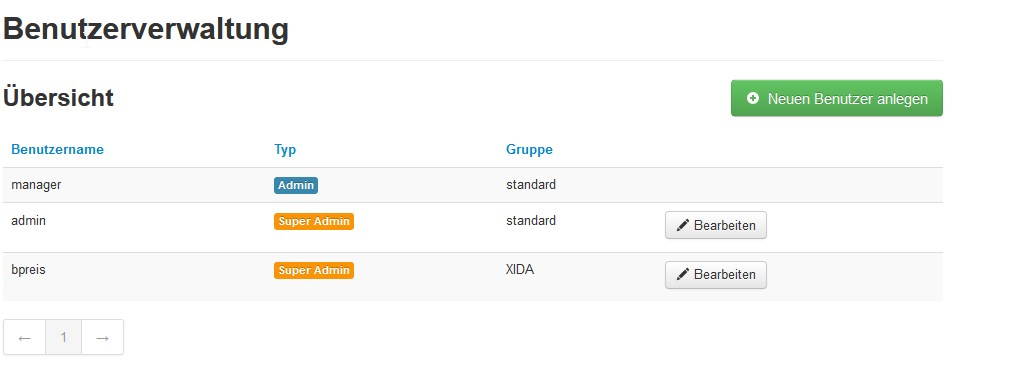This screenshot has width=1016, height=382.
Task: Click the Super Admin badge in admin's row
Action: [314, 221]
